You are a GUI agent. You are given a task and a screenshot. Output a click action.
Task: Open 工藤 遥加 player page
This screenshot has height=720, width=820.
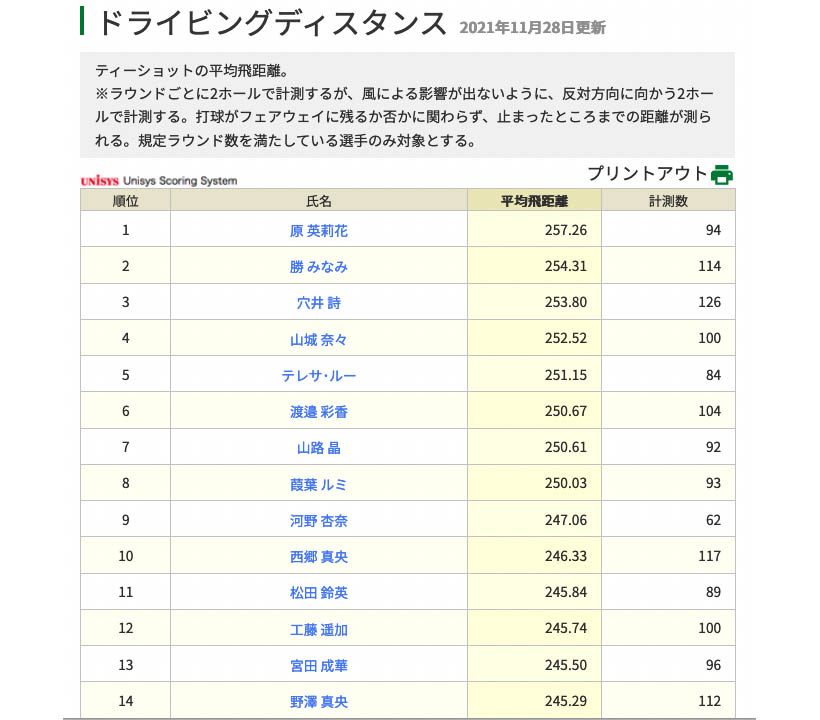pyautogui.click(x=319, y=629)
